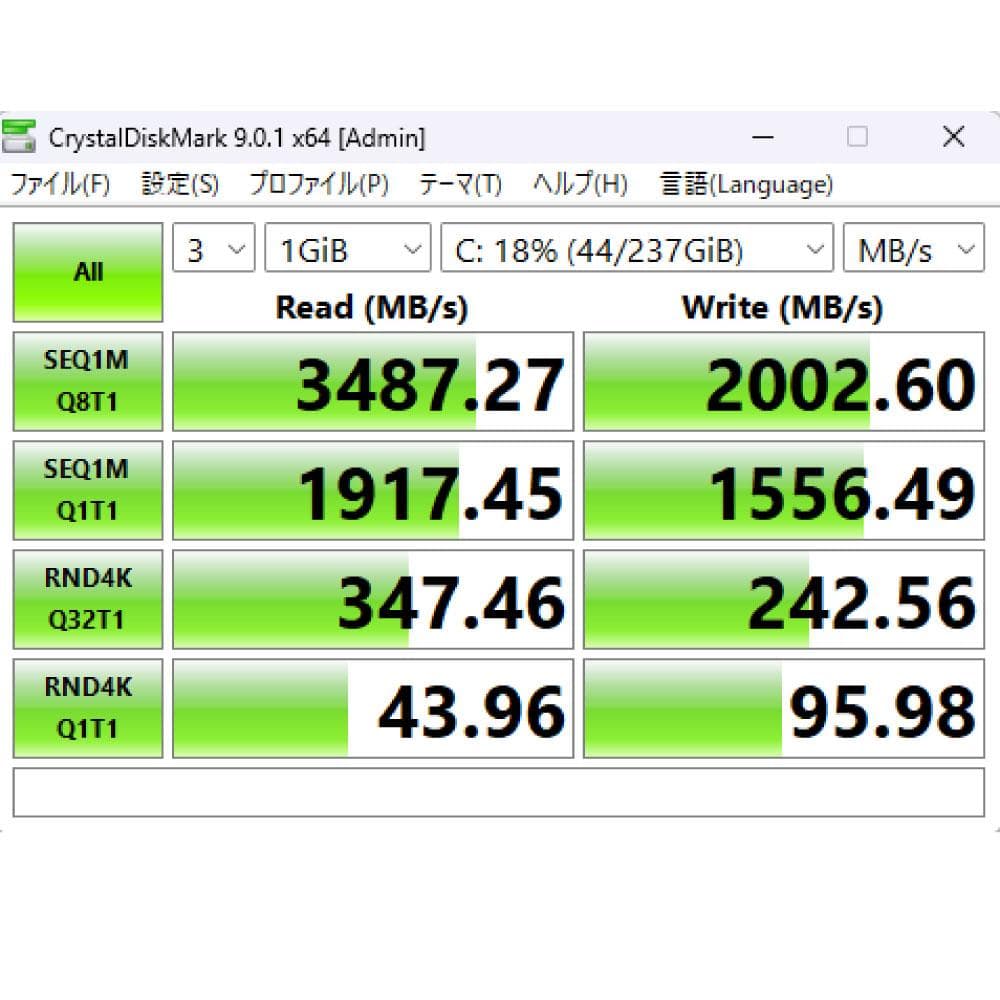Open the test size dropdown showing 1GiB
The width and height of the screenshot is (1000, 1000).
point(346,248)
